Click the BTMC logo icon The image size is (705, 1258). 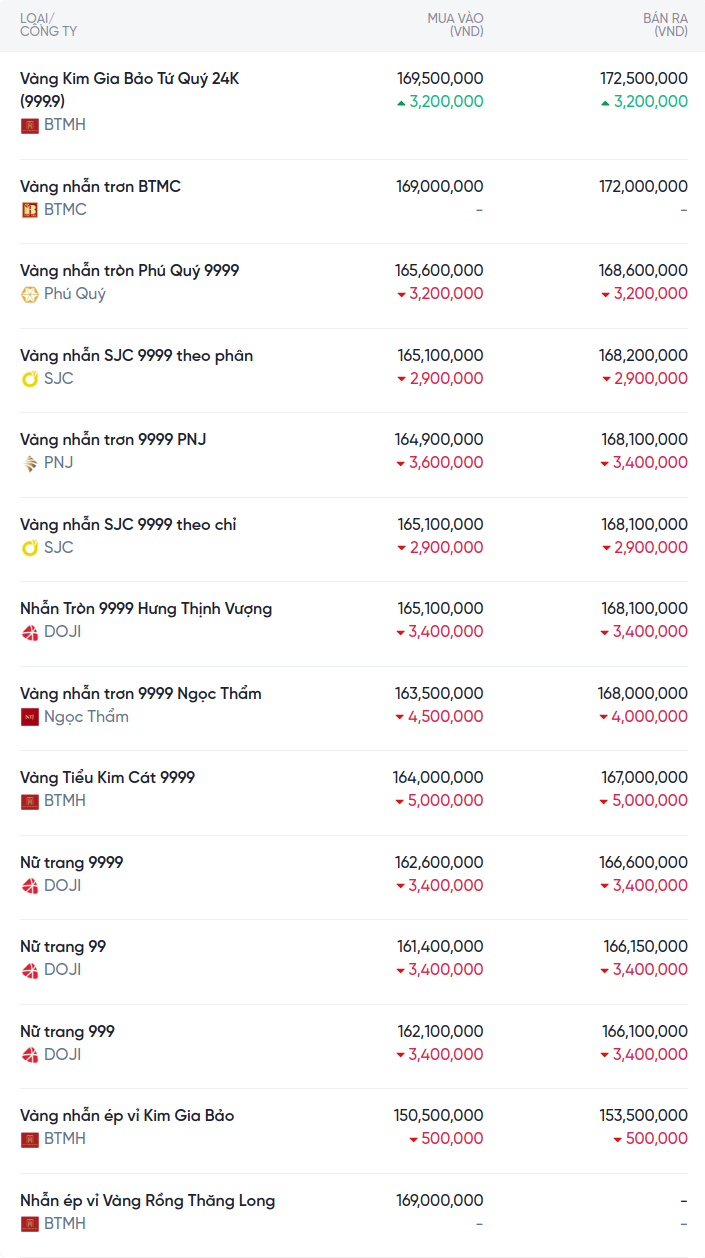tap(30, 210)
